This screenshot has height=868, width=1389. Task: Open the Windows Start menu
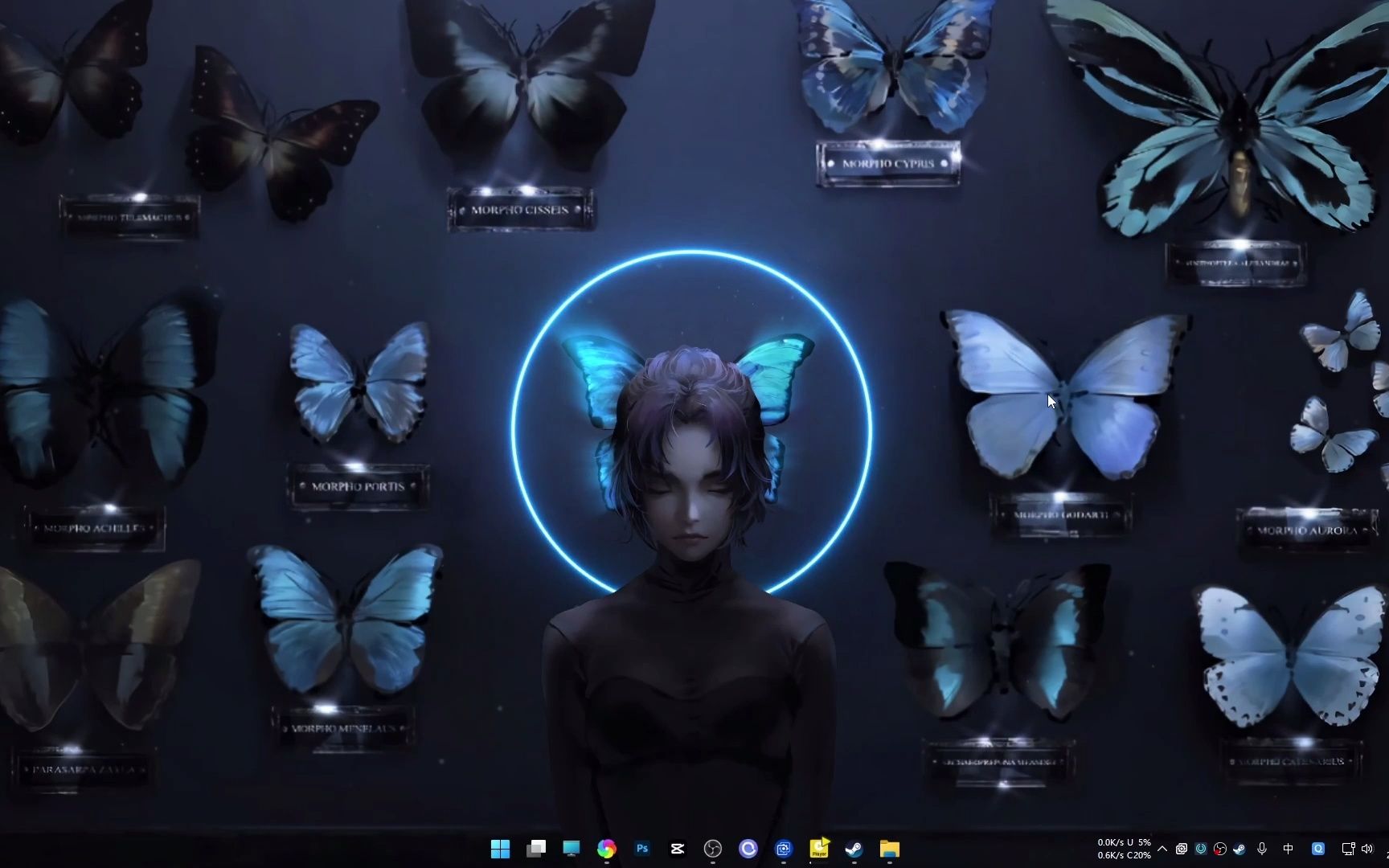[x=500, y=849]
